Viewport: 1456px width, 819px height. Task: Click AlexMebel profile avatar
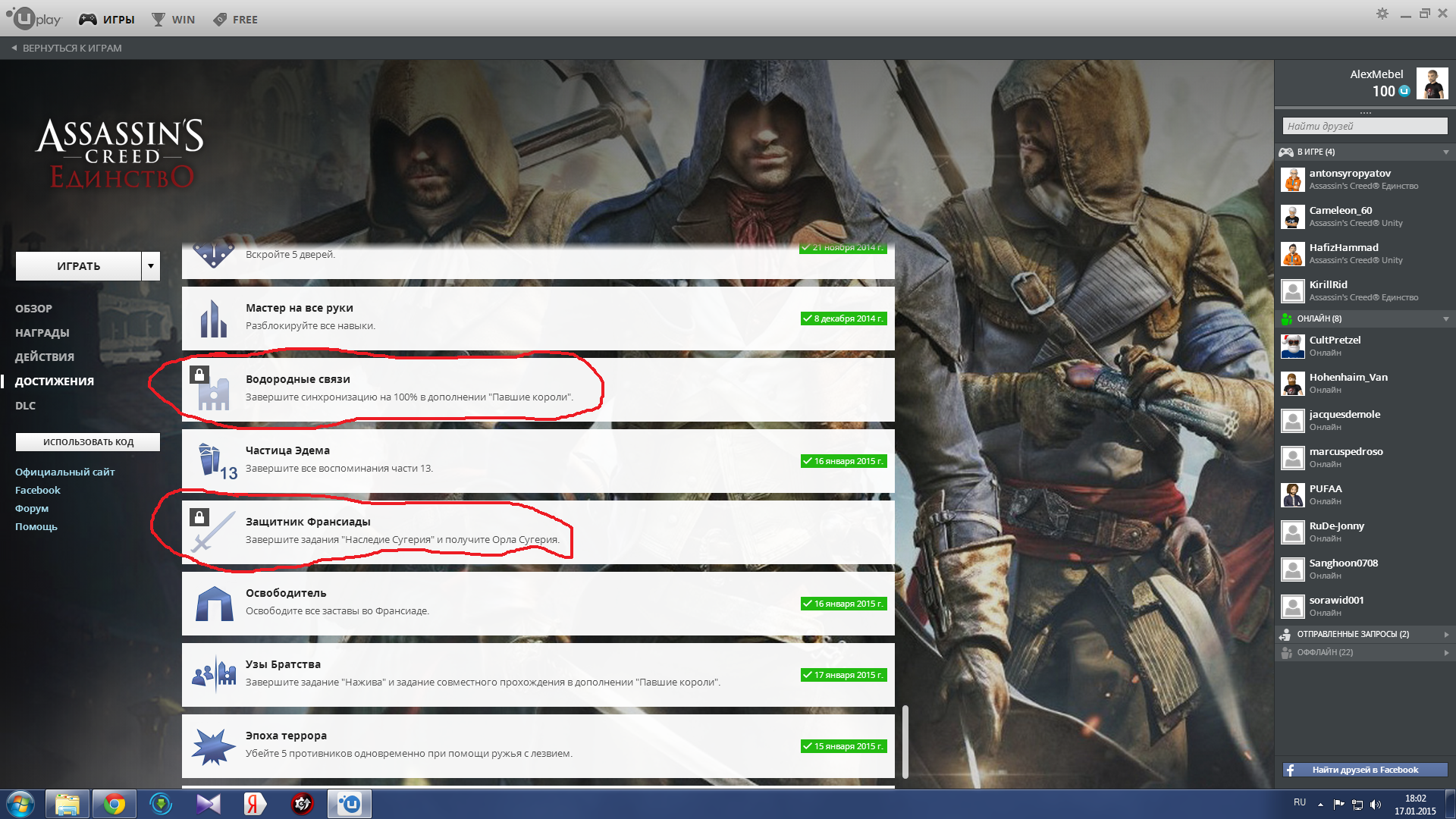1432,83
